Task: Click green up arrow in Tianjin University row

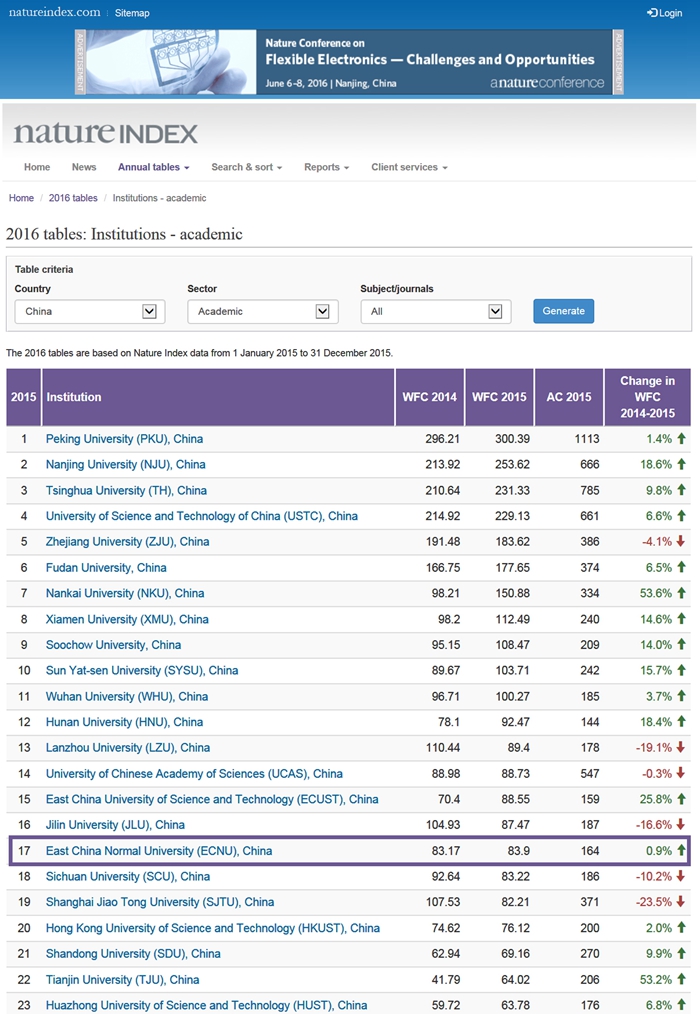Action: 681,980
